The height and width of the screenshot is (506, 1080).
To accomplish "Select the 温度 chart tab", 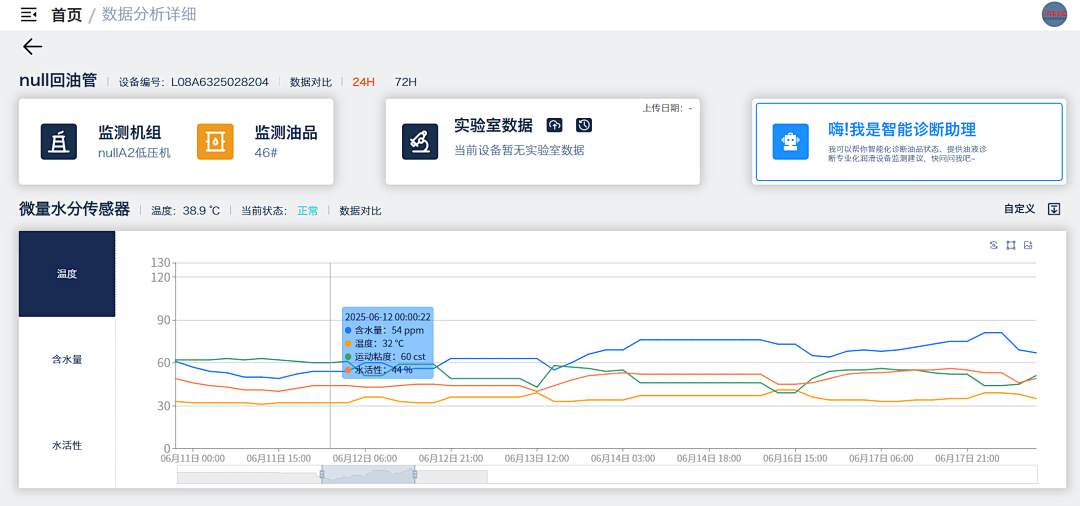I will pos(67,274).
